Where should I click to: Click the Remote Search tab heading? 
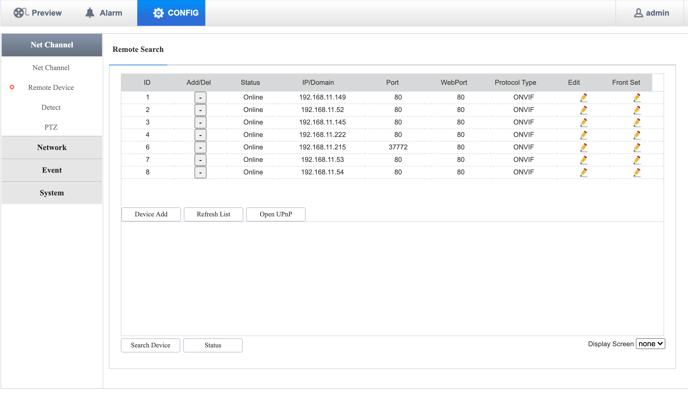coord(138,49)
